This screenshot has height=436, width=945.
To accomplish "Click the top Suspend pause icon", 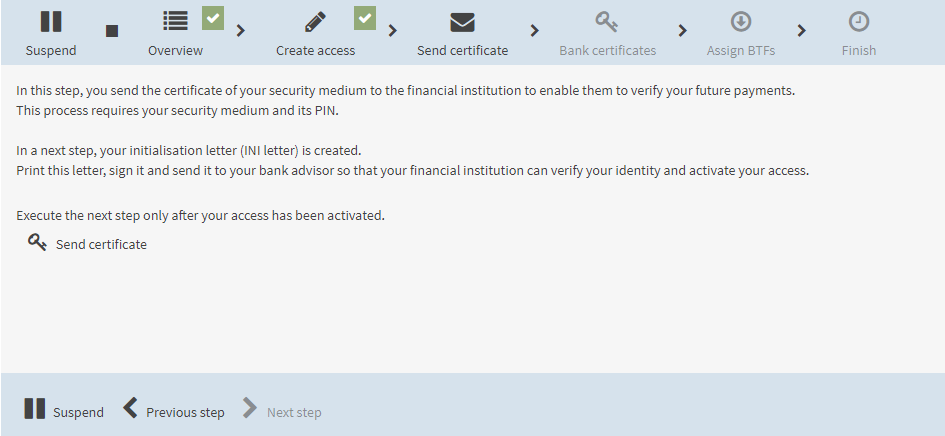I will [x=51, y=22].
